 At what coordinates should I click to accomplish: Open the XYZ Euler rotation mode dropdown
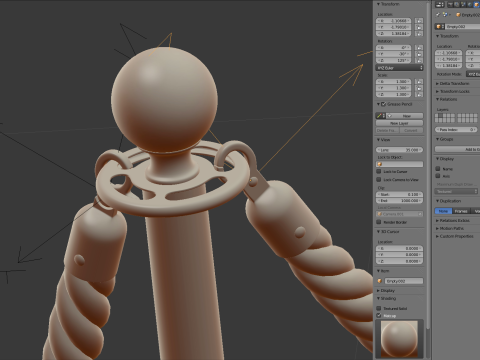(400, 68)
